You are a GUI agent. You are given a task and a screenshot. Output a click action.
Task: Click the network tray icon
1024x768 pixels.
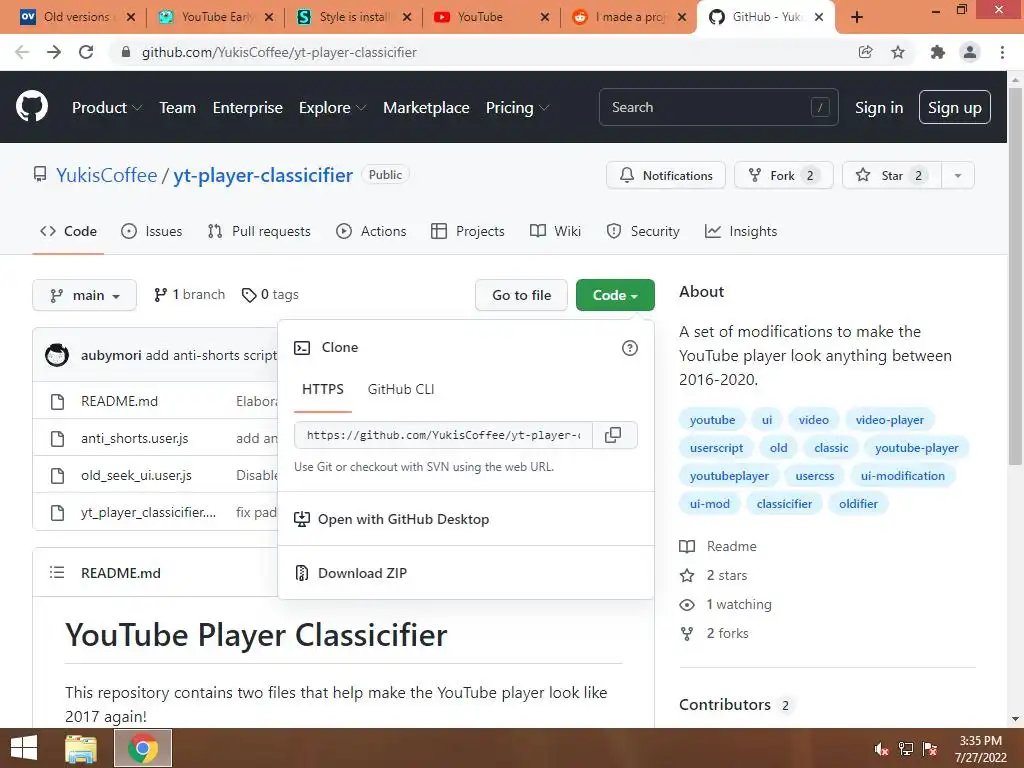click(906, 749)
